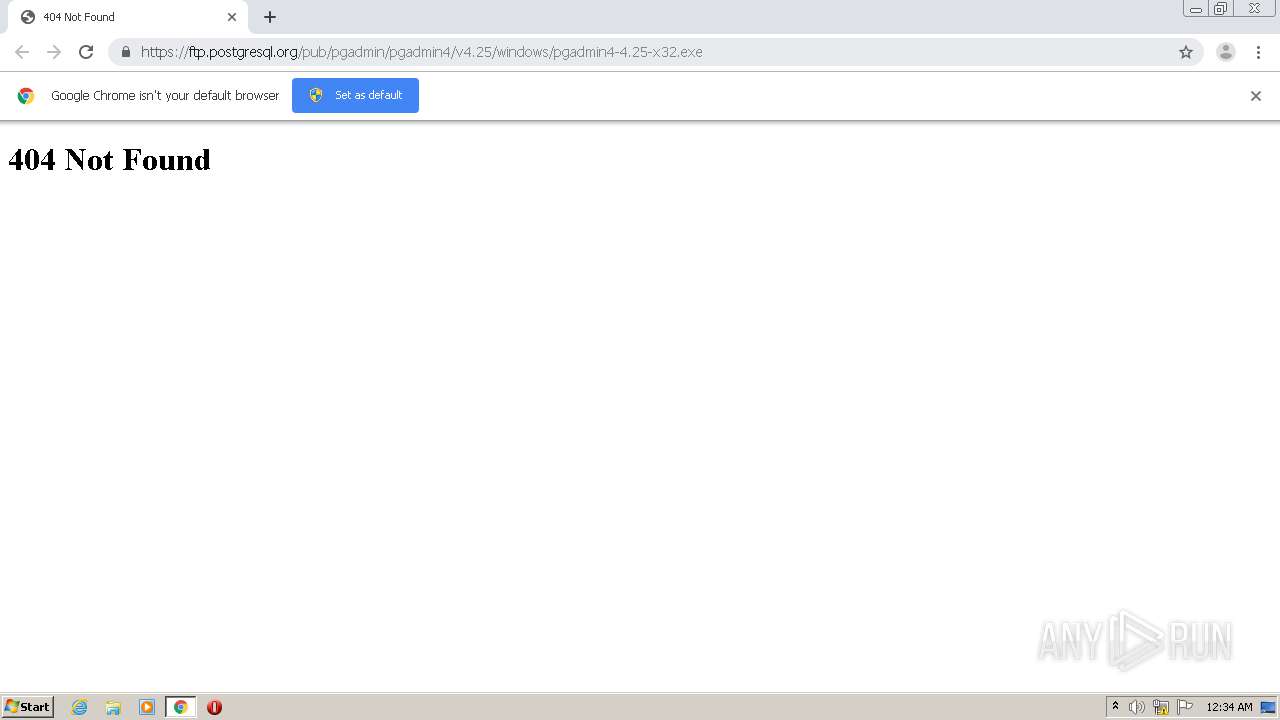Screen dimensions: 1280x720
Task: Dismiss the default browser infobar
Action: (1256, 96)
